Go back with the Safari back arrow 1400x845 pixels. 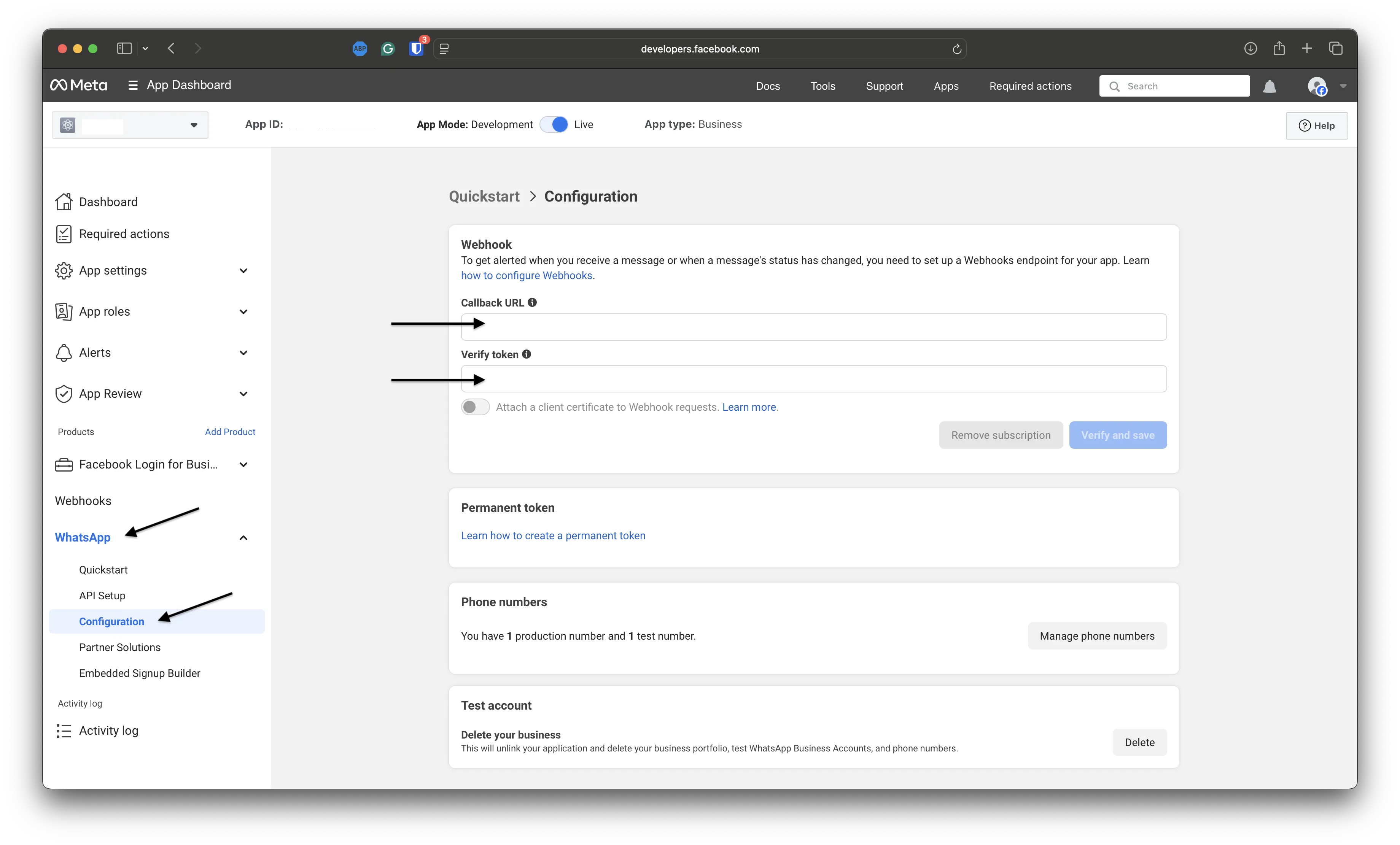[x=171, y=49]
